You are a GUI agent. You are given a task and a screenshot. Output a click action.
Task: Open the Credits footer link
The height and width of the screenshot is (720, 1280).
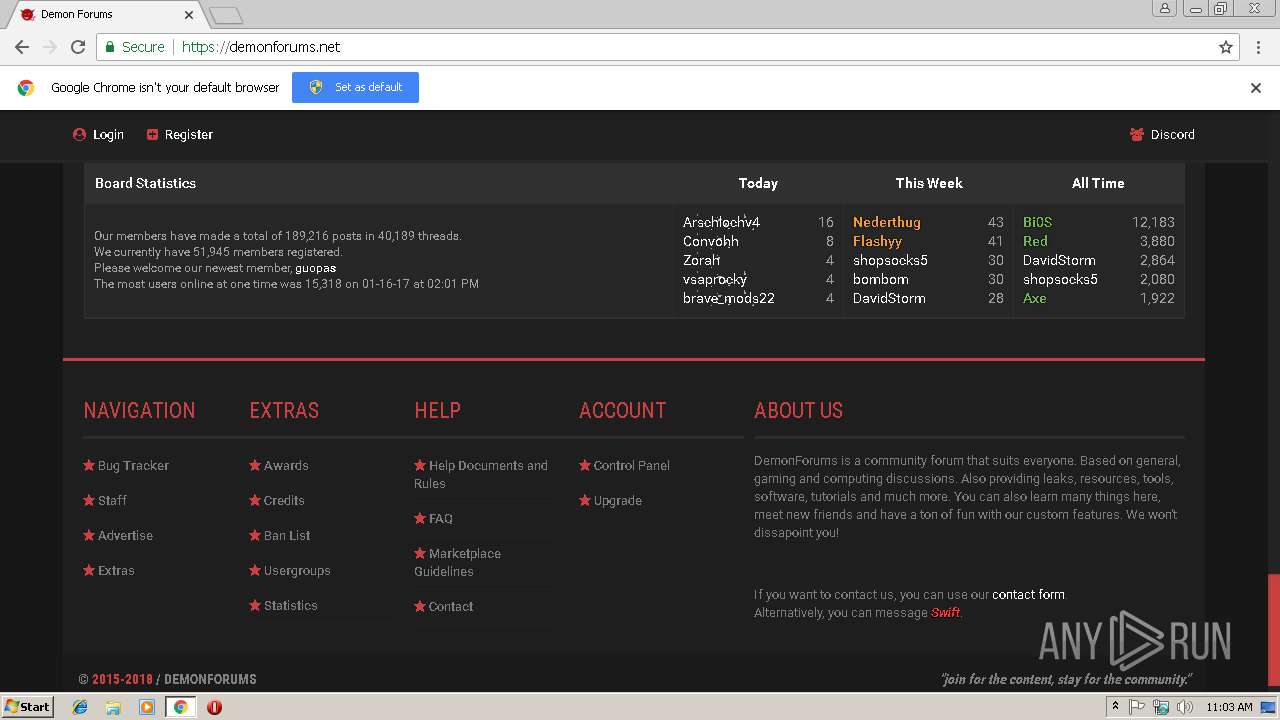284,500
